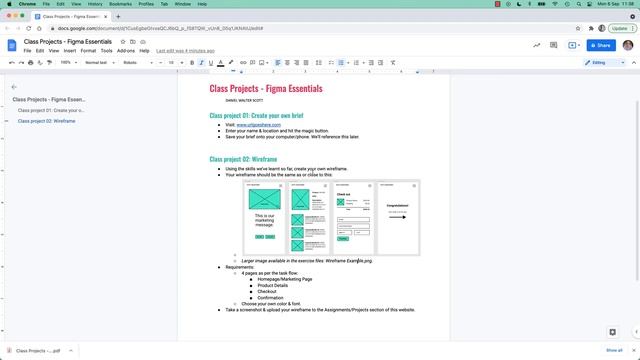Open the Normal text style dropdown
Screen dimensions: 640x360
(100, 63)
